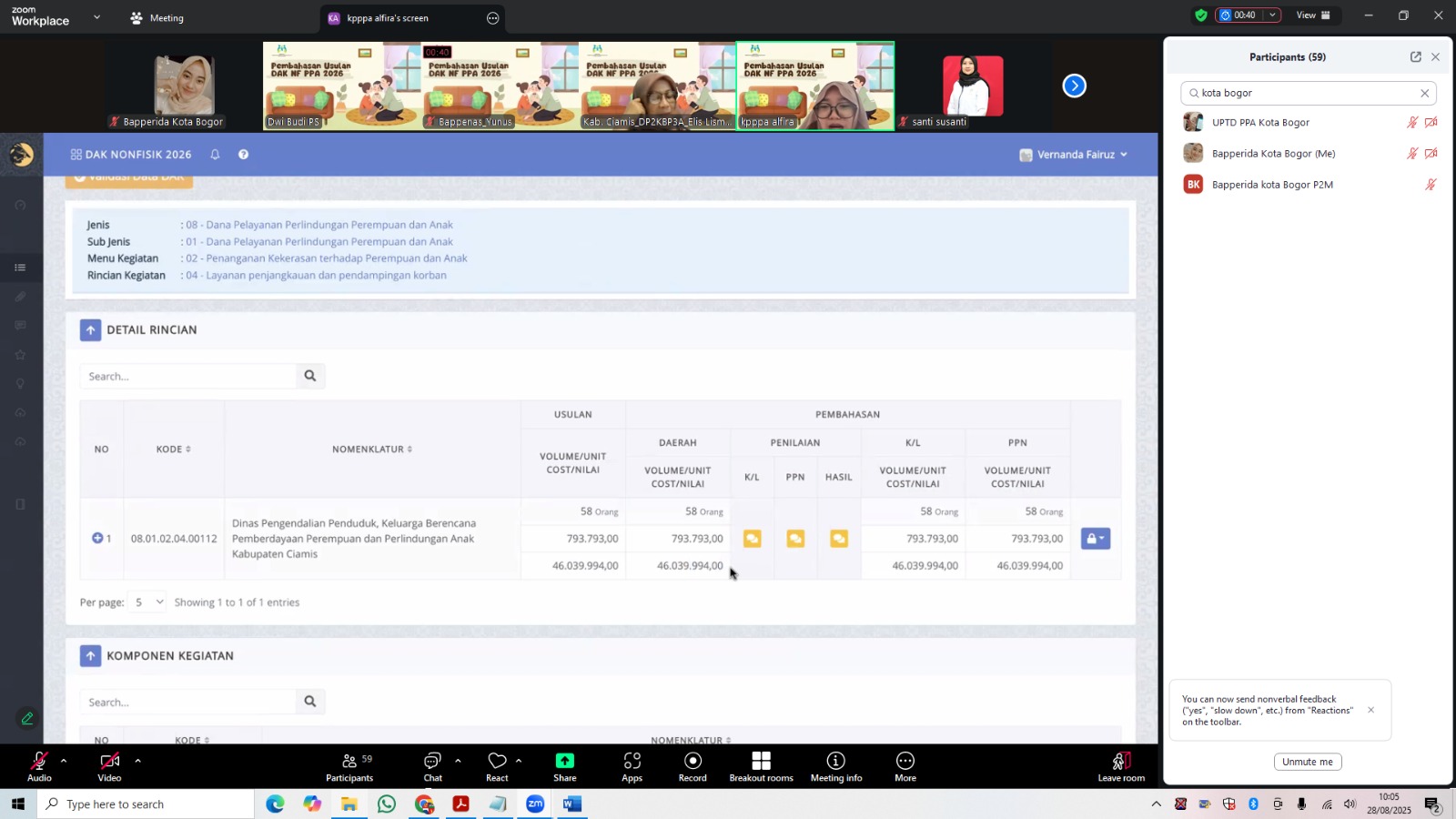Open Windows Start menu
Image resolution: width=1456 pixels, height=819 pixels.
[x=17, y=804]
